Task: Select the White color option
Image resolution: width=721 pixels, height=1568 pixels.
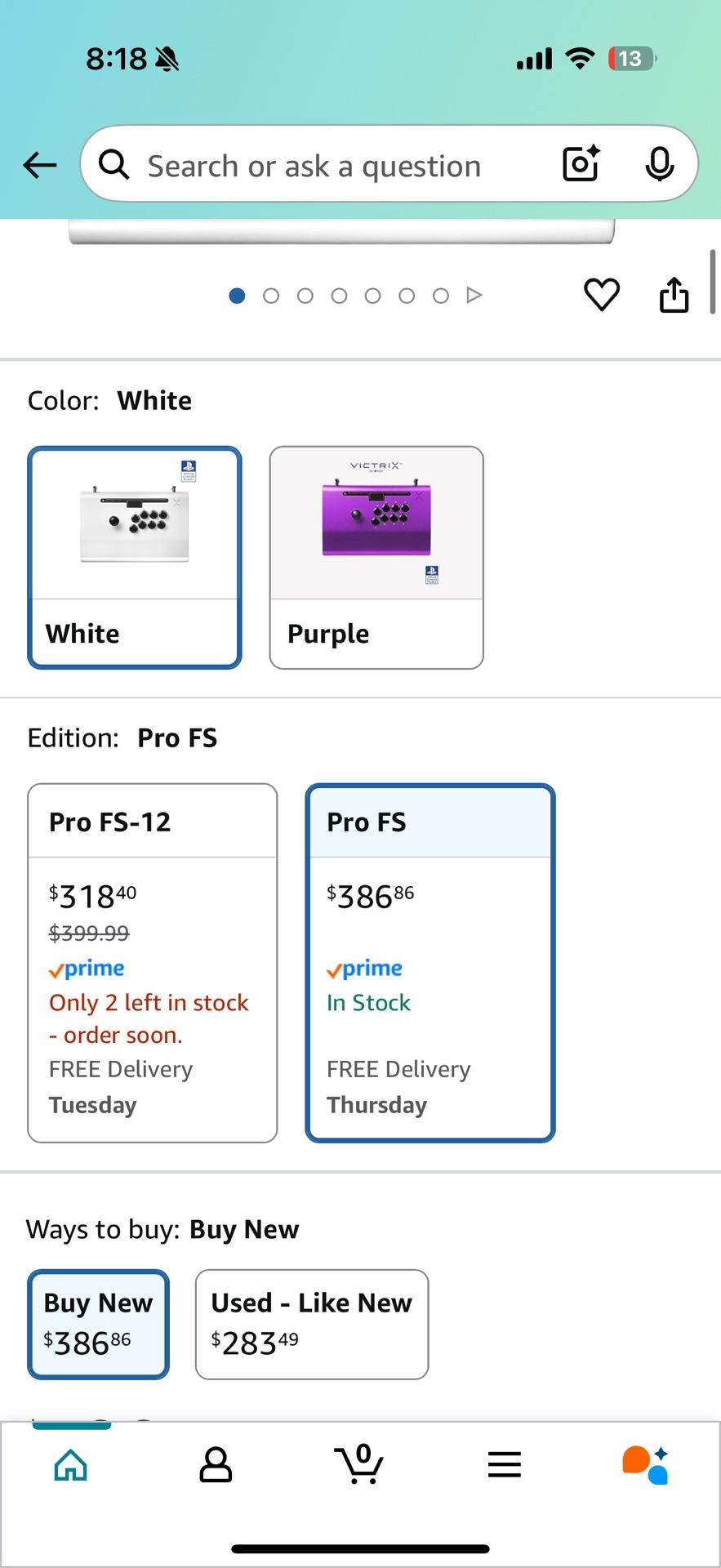Action: (x=135, y=558)
